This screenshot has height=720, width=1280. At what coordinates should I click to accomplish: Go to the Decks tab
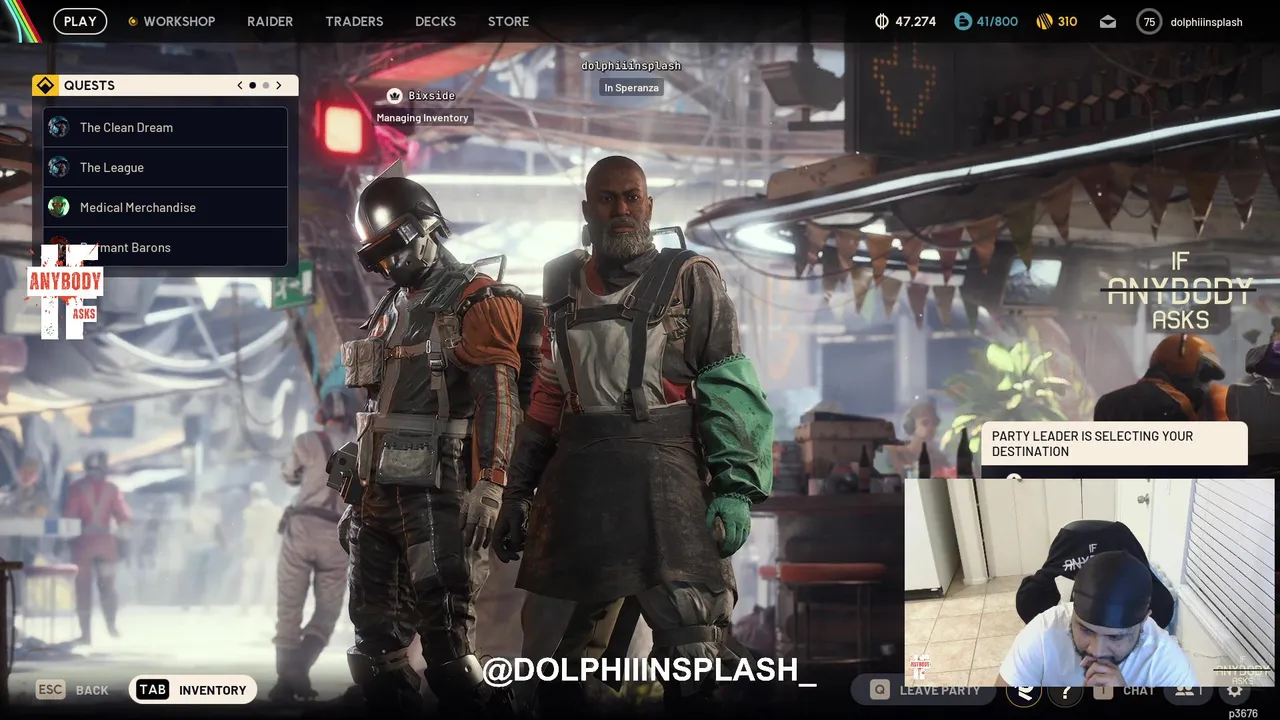click(x=435, y=21)
